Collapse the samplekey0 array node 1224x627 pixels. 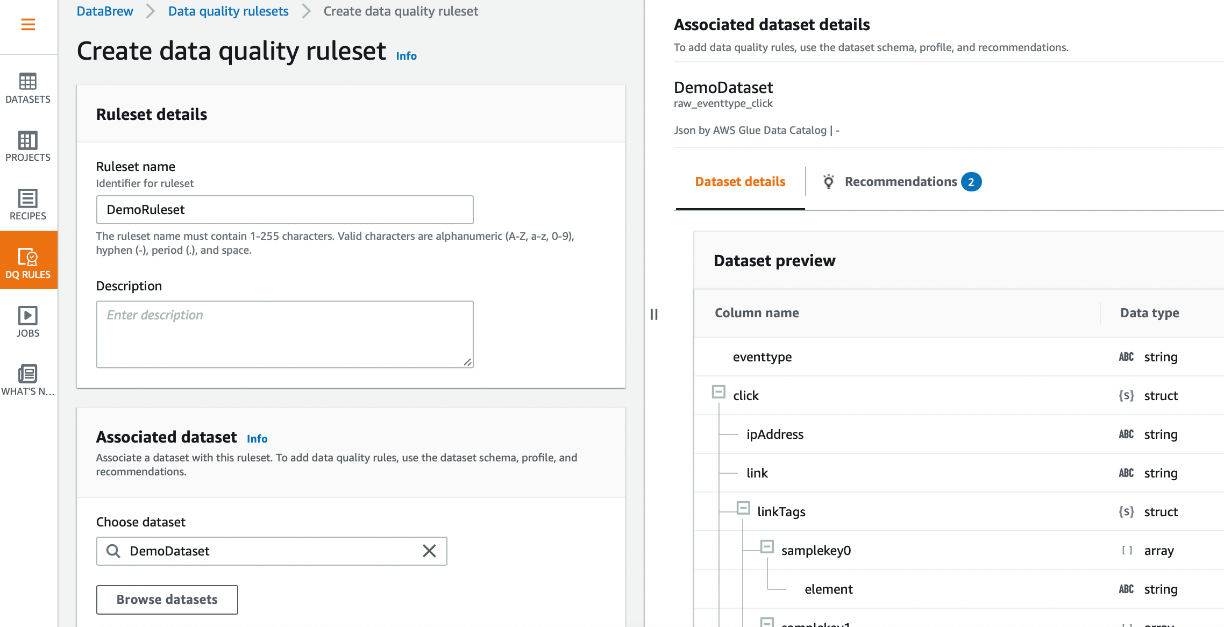[x=767, y=548]
